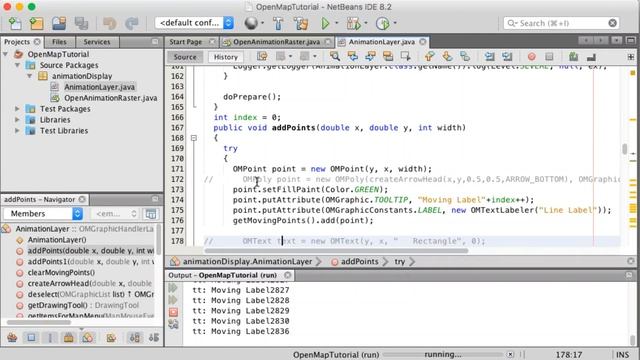Click the Output settings icon below Stop
640x360 pixels.
[173, 324]
